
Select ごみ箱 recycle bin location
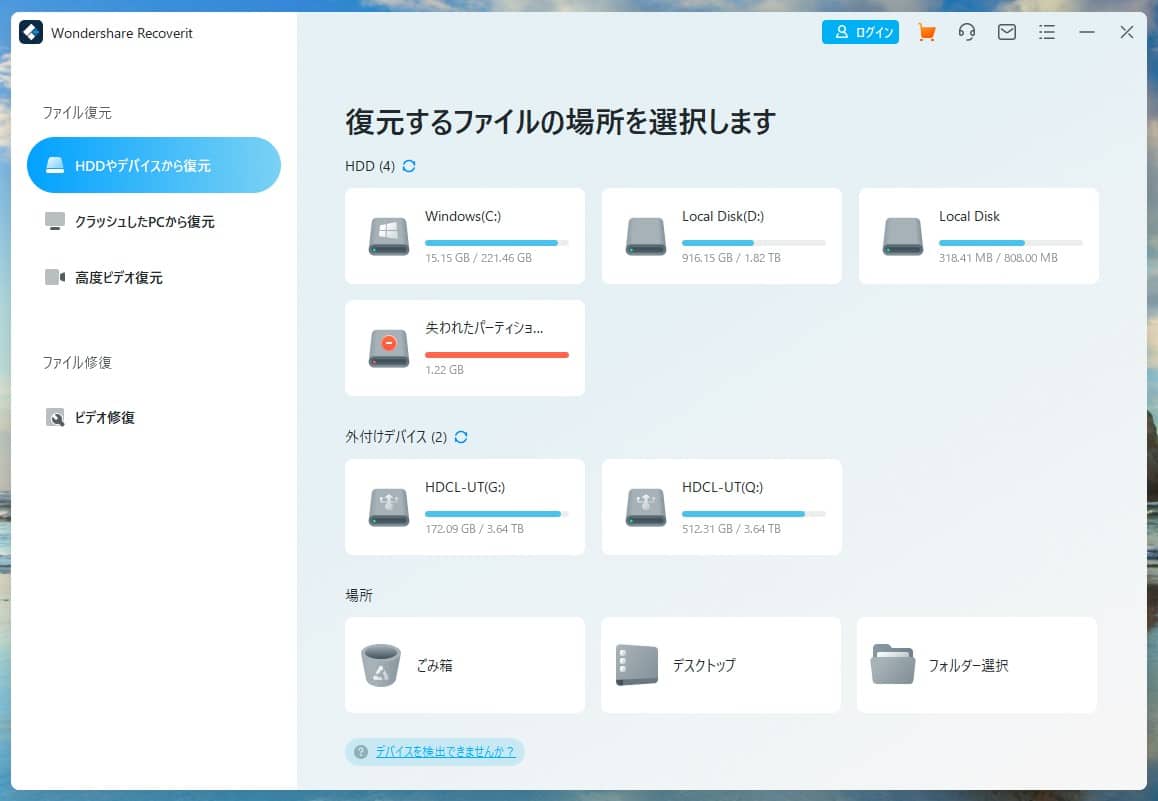tap(465, 665)
